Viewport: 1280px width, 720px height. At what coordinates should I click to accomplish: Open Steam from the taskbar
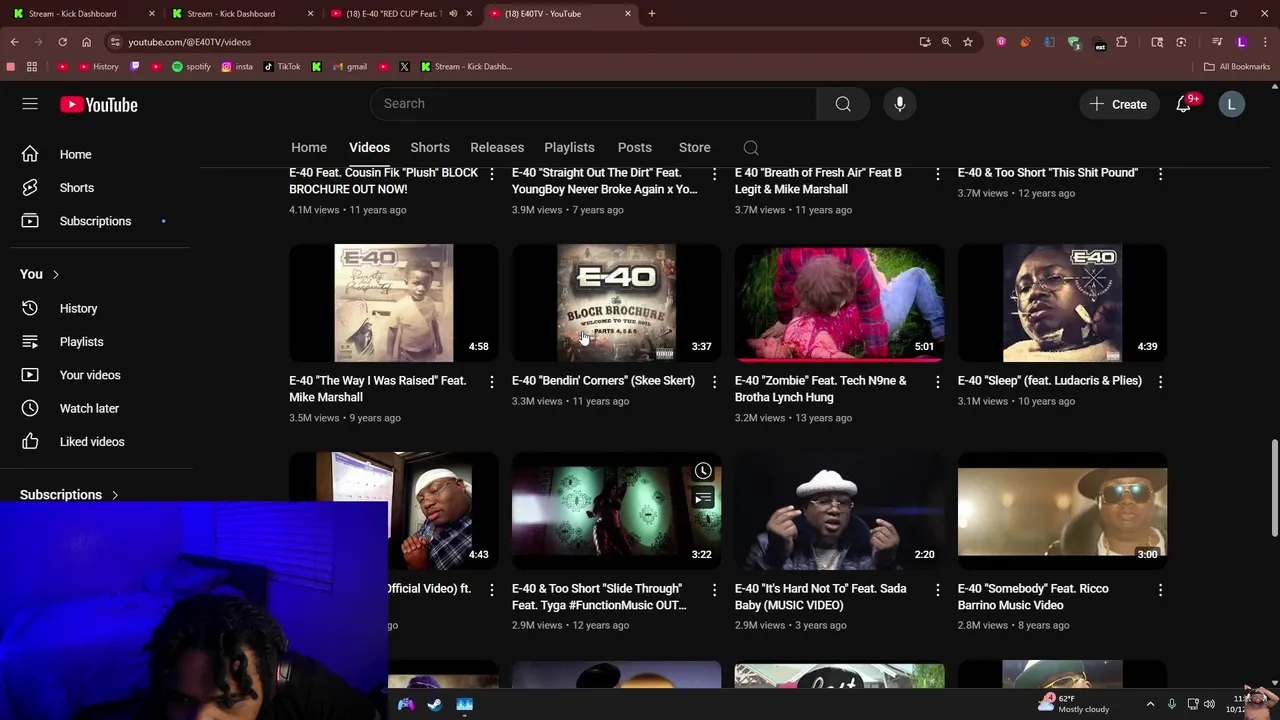pyautogui.click(x=435, y=704)
